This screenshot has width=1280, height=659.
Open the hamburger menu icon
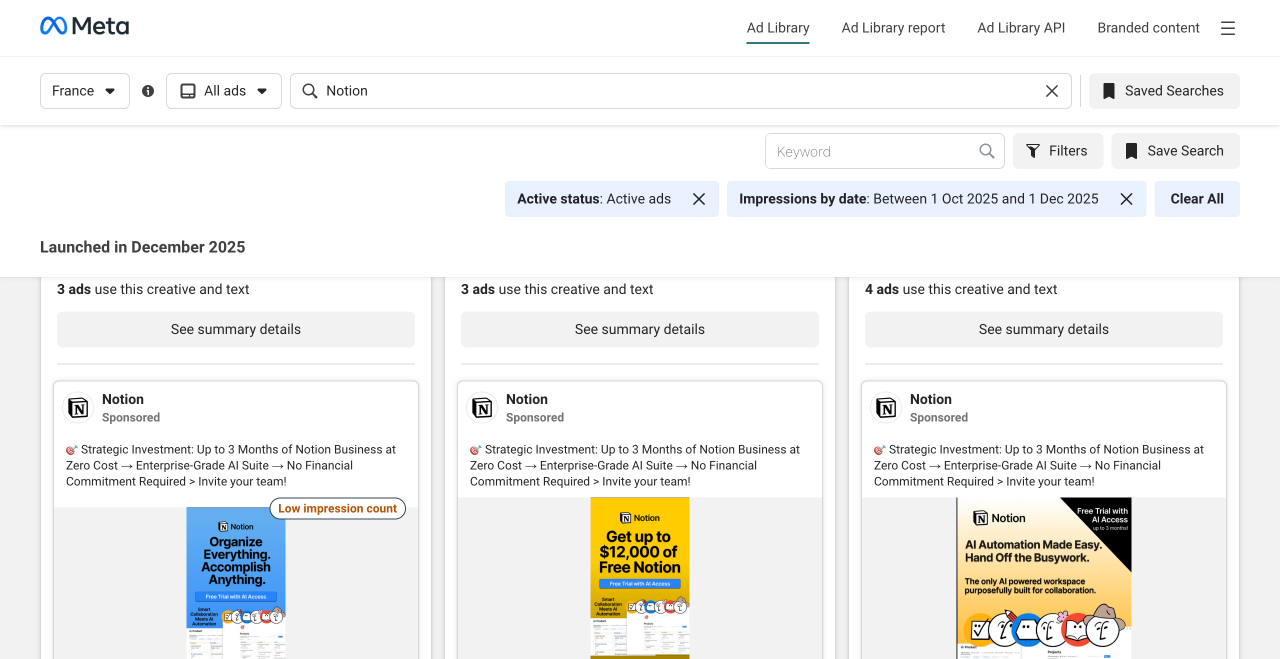[1228, 28]
